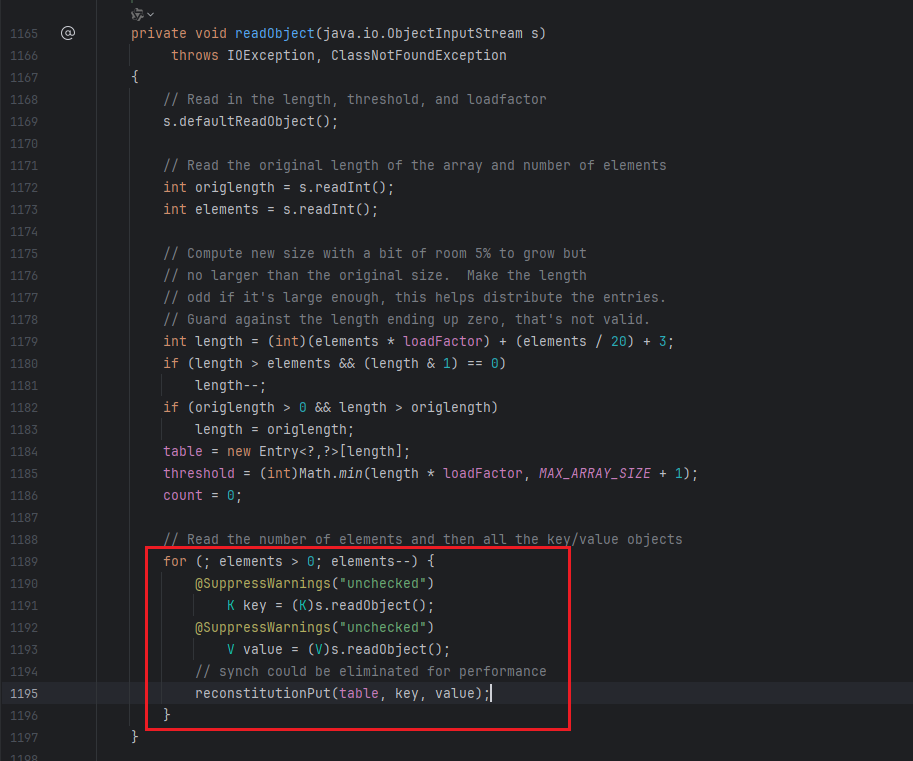Click the 'synch could be eliminated' comment

click(371, 671)
